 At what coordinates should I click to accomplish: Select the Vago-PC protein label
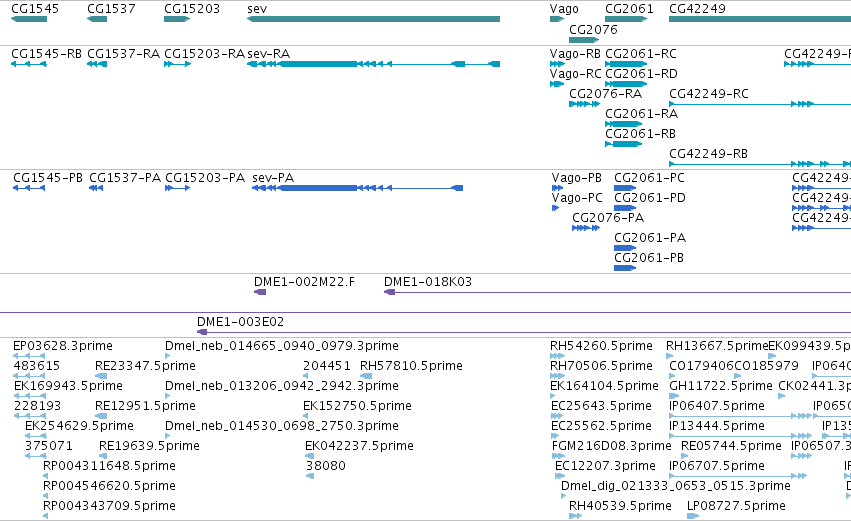[x=577, y=198]
